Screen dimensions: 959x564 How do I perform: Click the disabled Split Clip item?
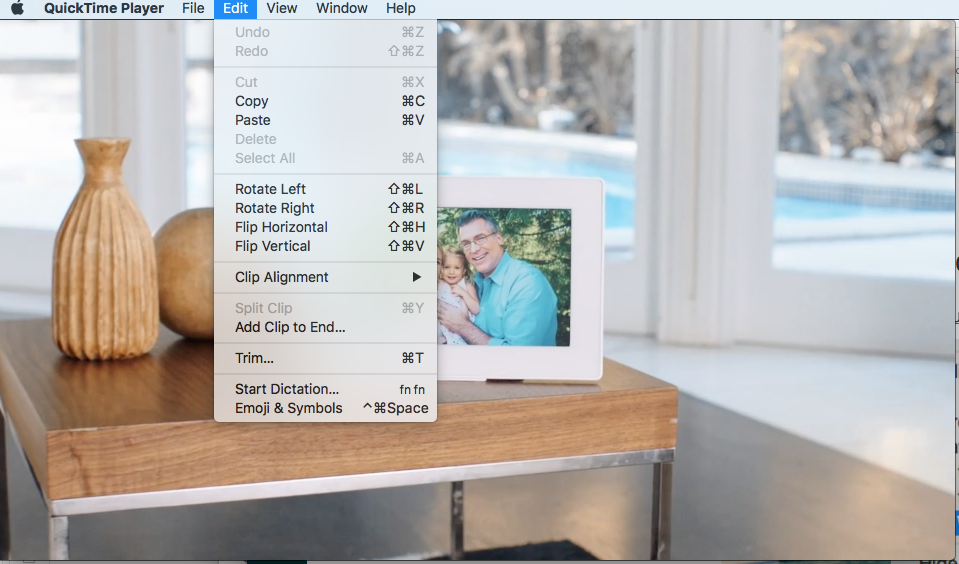325,308
